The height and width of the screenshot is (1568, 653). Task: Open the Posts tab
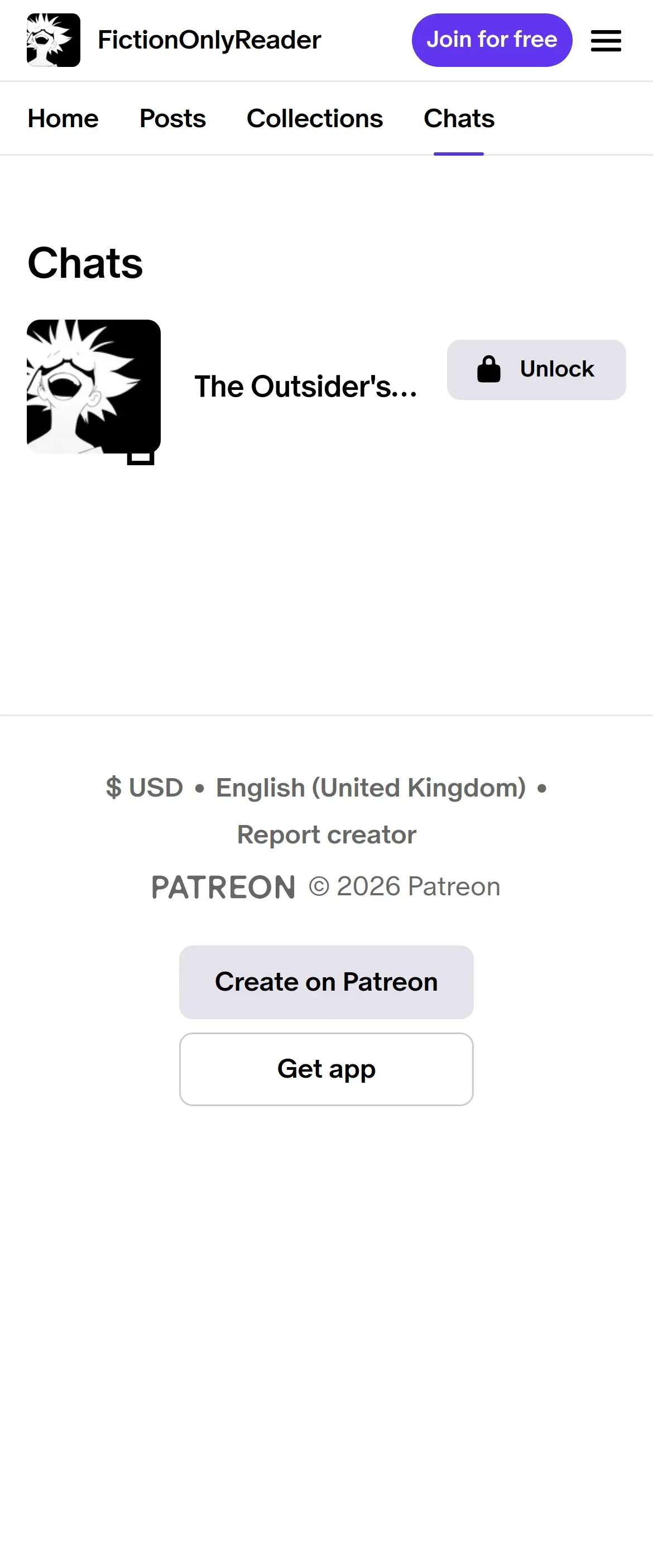(x=172, y=119)
